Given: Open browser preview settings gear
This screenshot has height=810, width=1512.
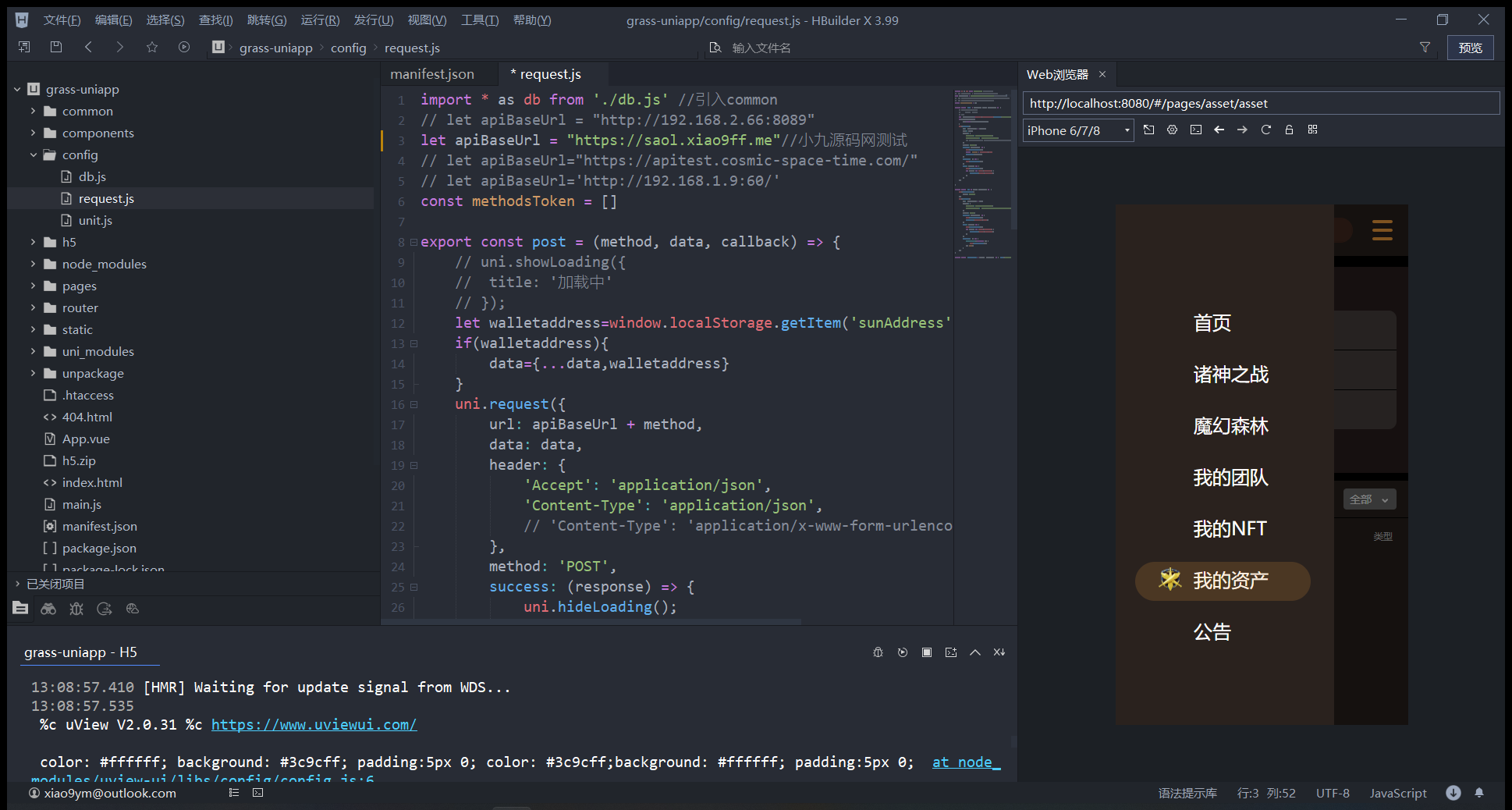Looking at the screenshot, I should point(1172,130).
